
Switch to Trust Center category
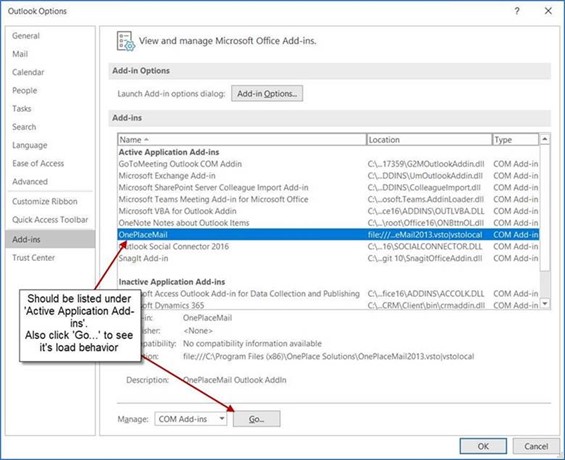(x=34, y=258)
